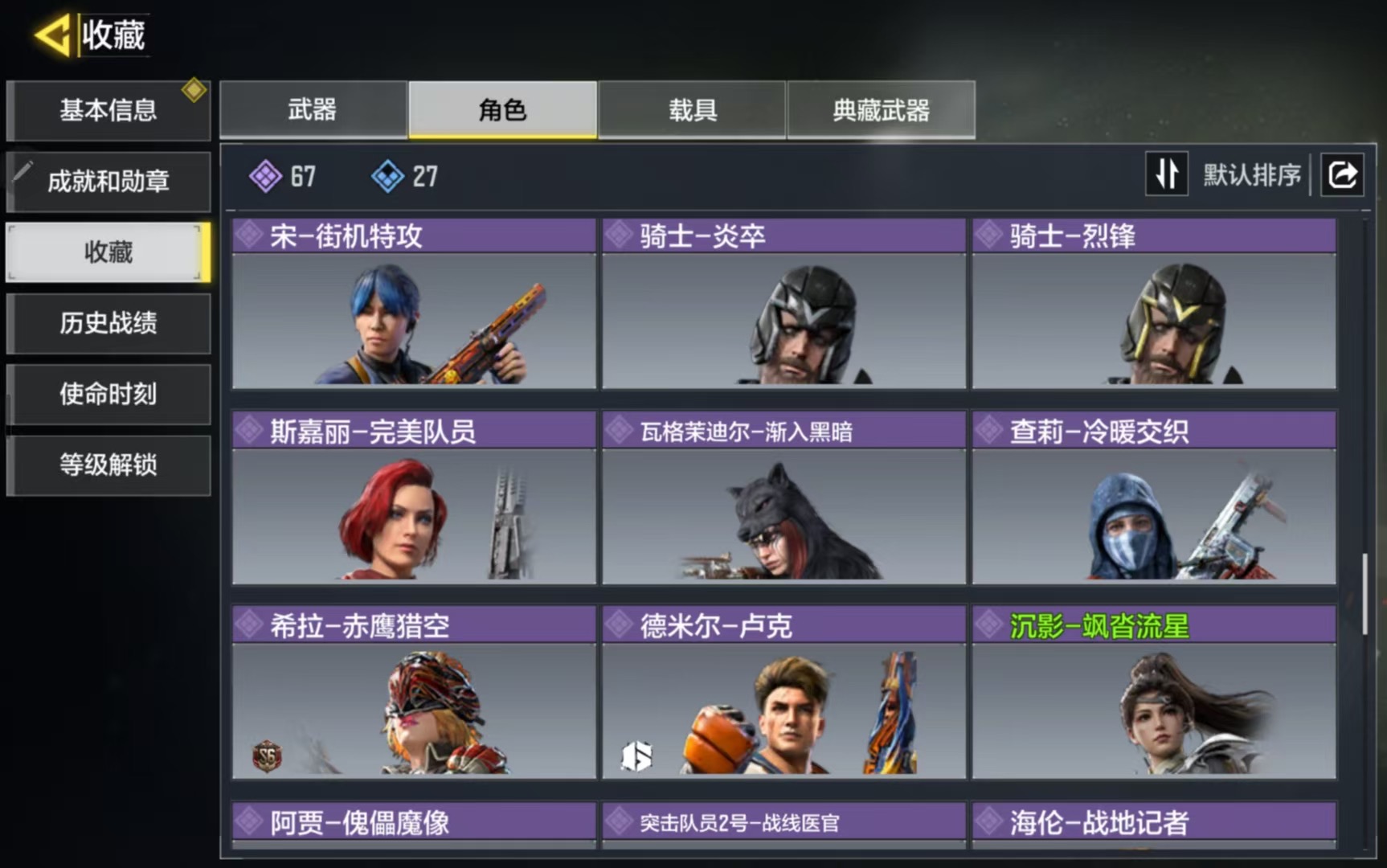Image resolution: width=1387 pixels, height=868 pixels.
Task: Switch to the 载具 tab
Action: (x=692, y=109)
